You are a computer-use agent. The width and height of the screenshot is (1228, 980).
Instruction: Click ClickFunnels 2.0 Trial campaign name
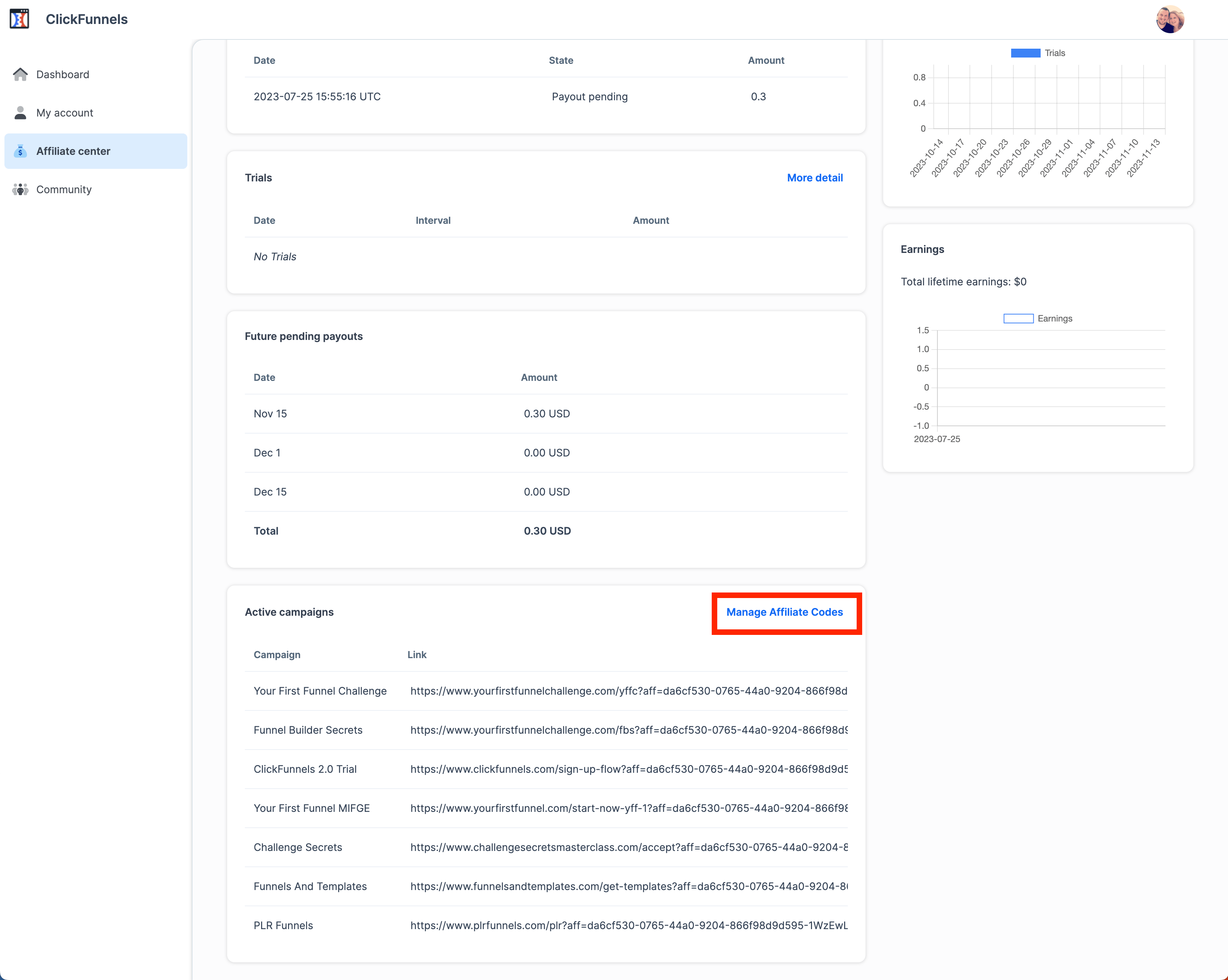click(305, 769)
